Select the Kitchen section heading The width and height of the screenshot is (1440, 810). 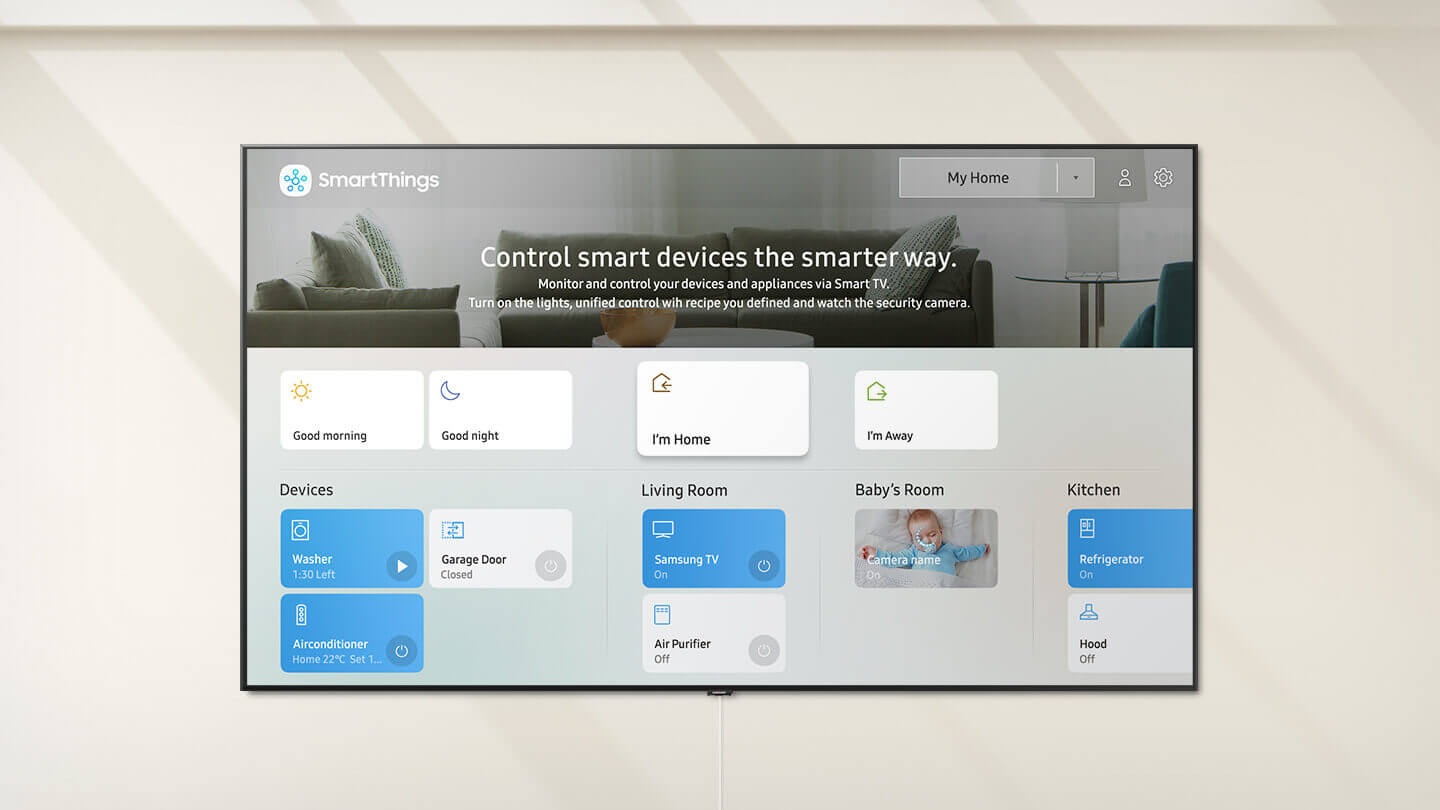[1093, 490]
